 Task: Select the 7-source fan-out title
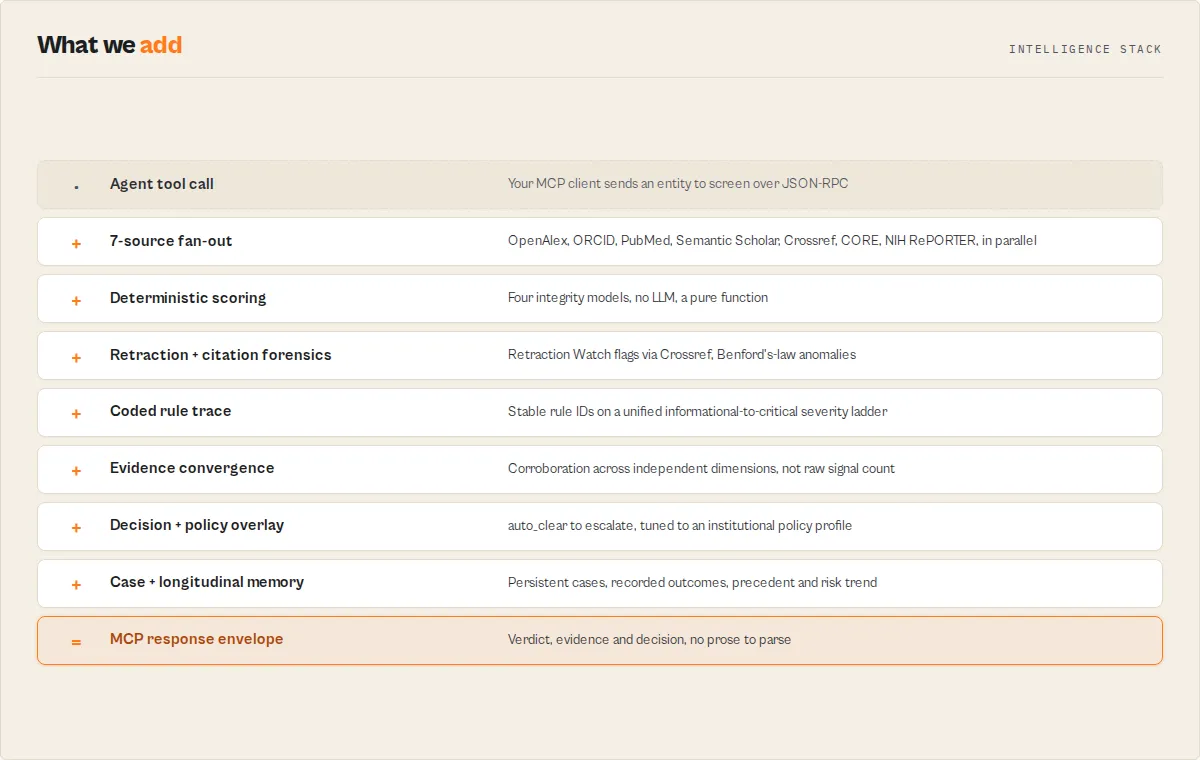click(171, 241)
